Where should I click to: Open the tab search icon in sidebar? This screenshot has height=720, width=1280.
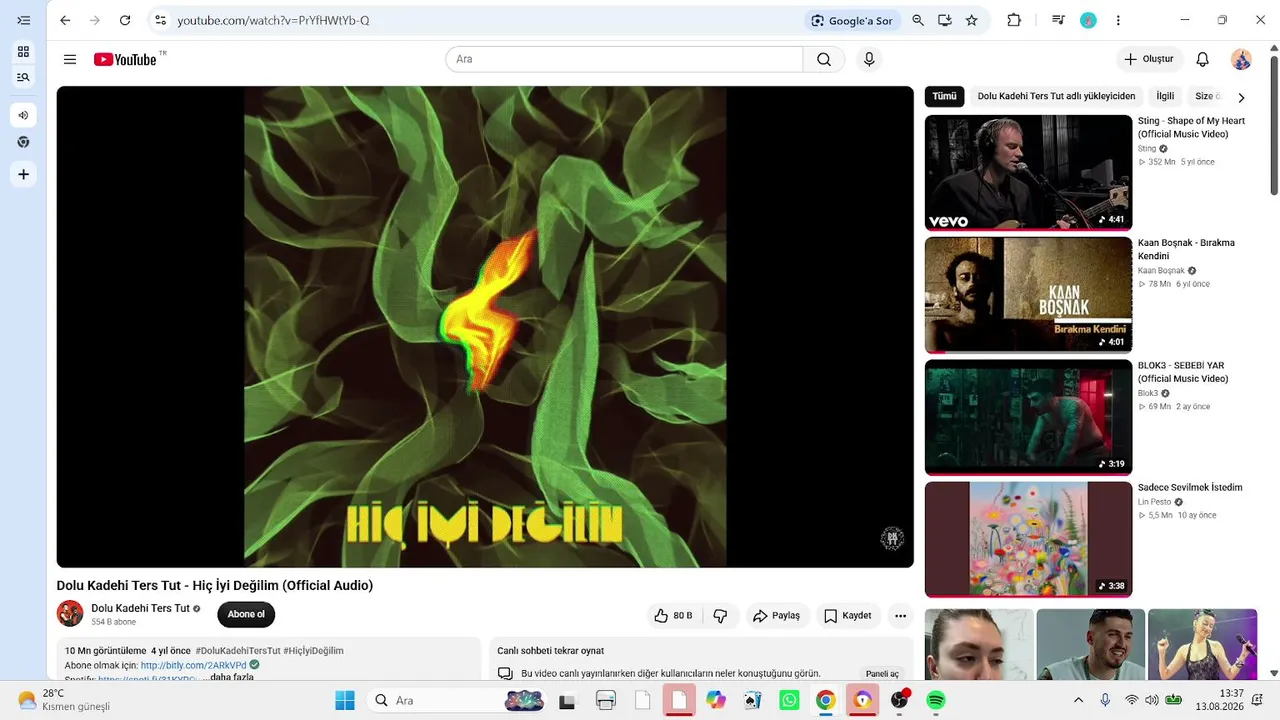[23, 77]
